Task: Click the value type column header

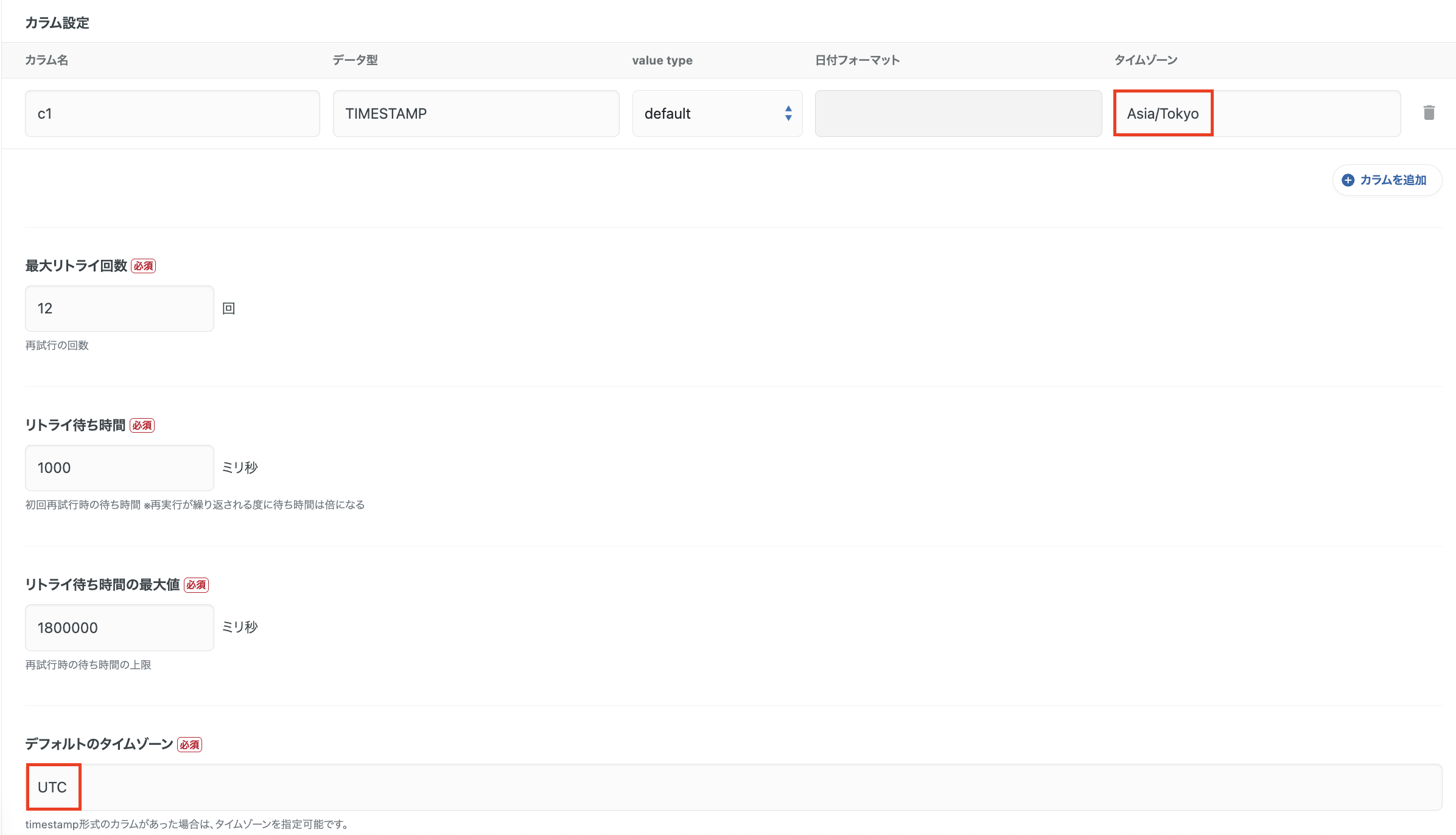Action: pos(662,60)
